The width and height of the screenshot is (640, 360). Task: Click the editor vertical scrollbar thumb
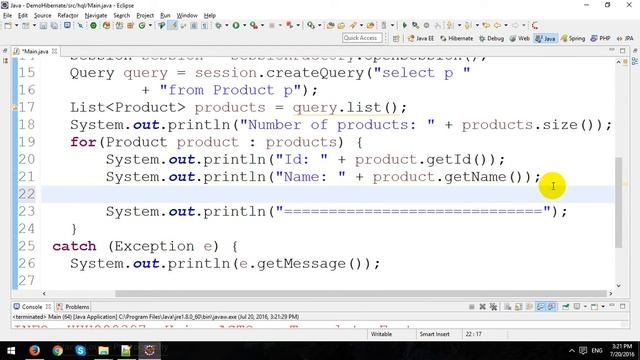(619, 202)
